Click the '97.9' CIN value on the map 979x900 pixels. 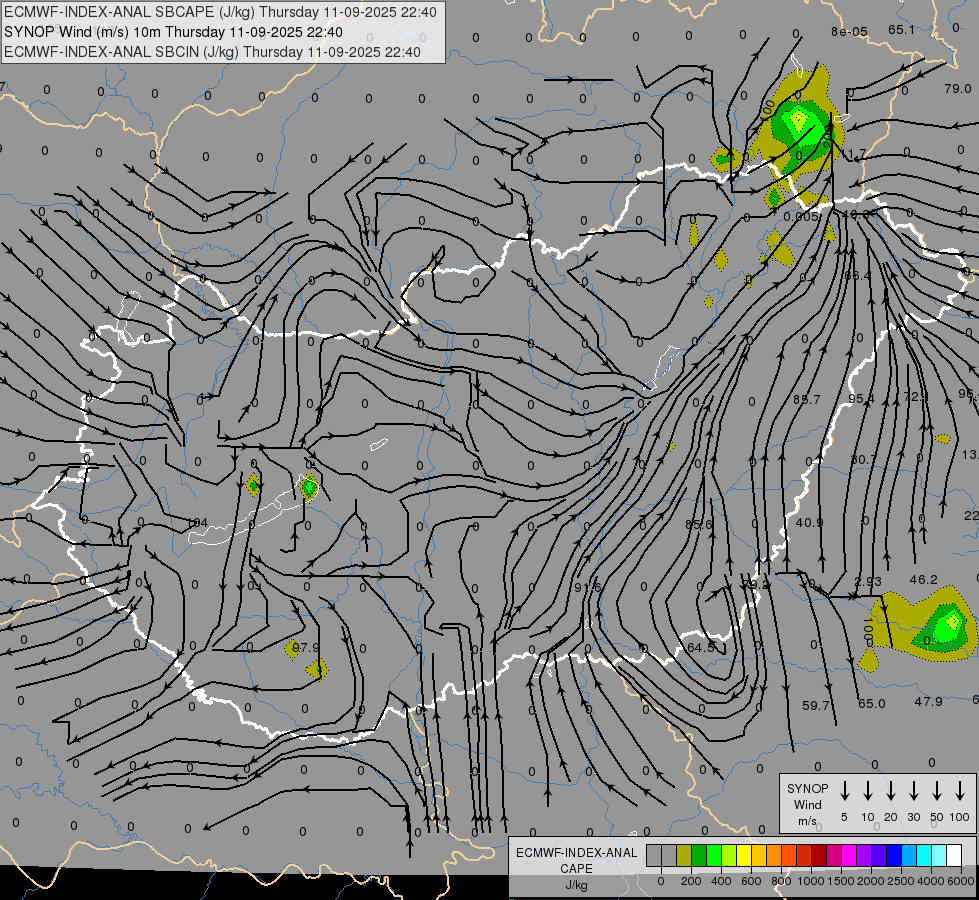click(305, 648)
